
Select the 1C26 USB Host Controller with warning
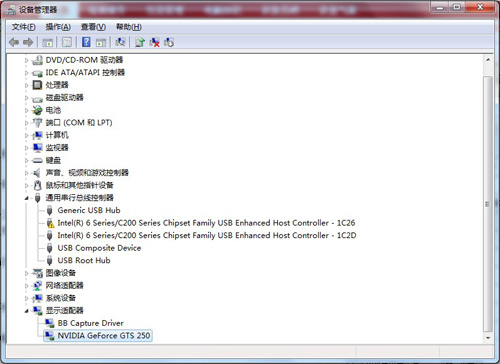click(206, 223)
